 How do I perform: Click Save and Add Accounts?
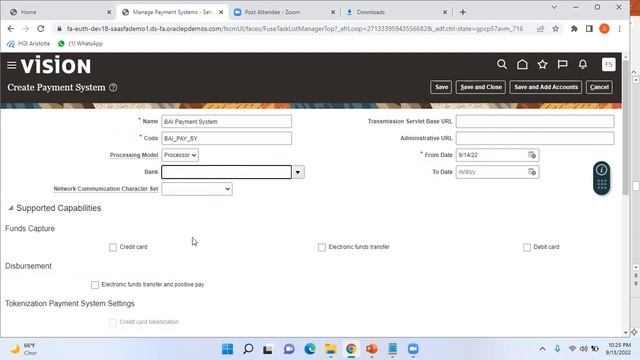coord(546,87)
